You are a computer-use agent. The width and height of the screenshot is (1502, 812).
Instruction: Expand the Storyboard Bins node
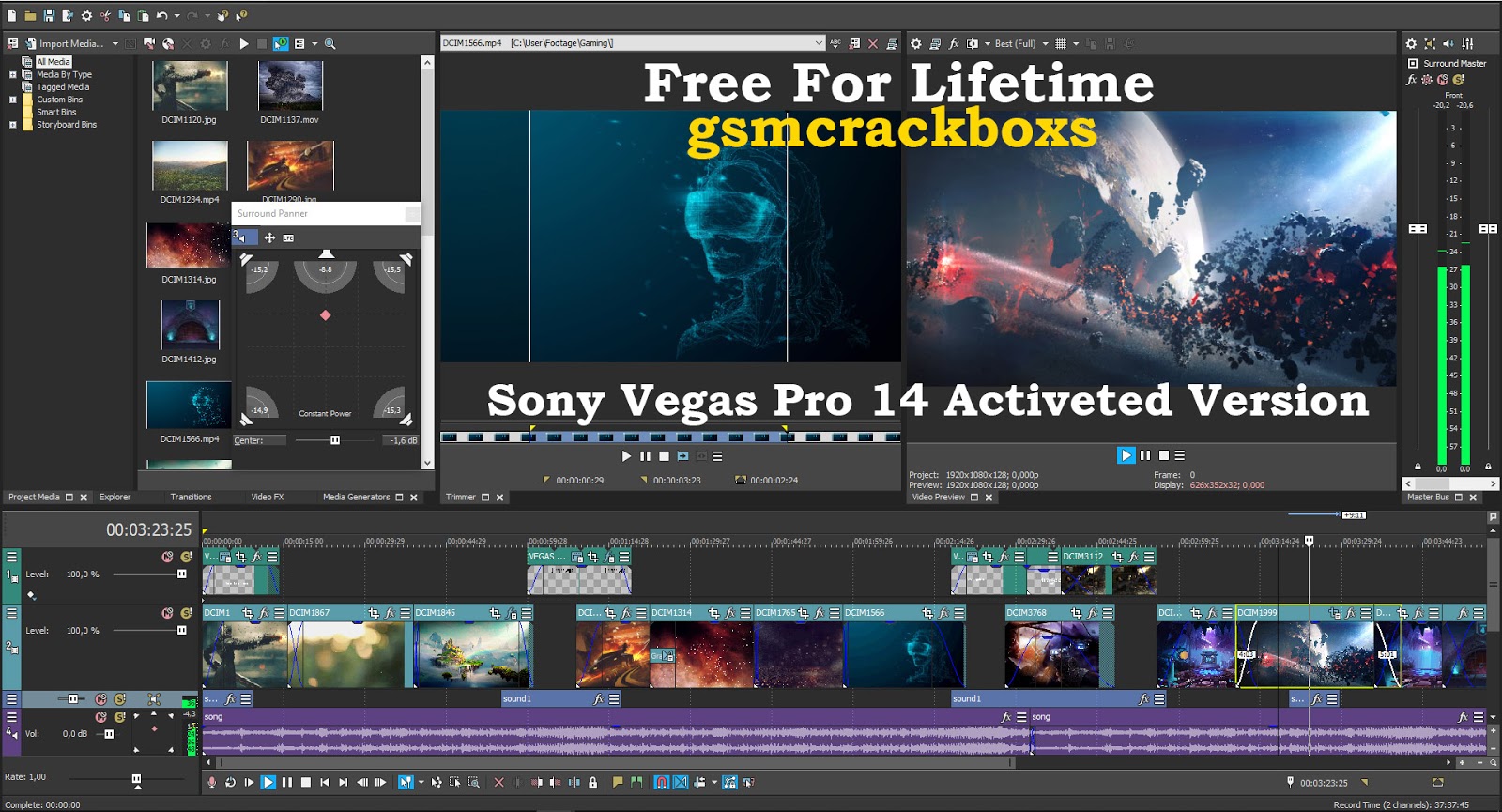(12, 124)
